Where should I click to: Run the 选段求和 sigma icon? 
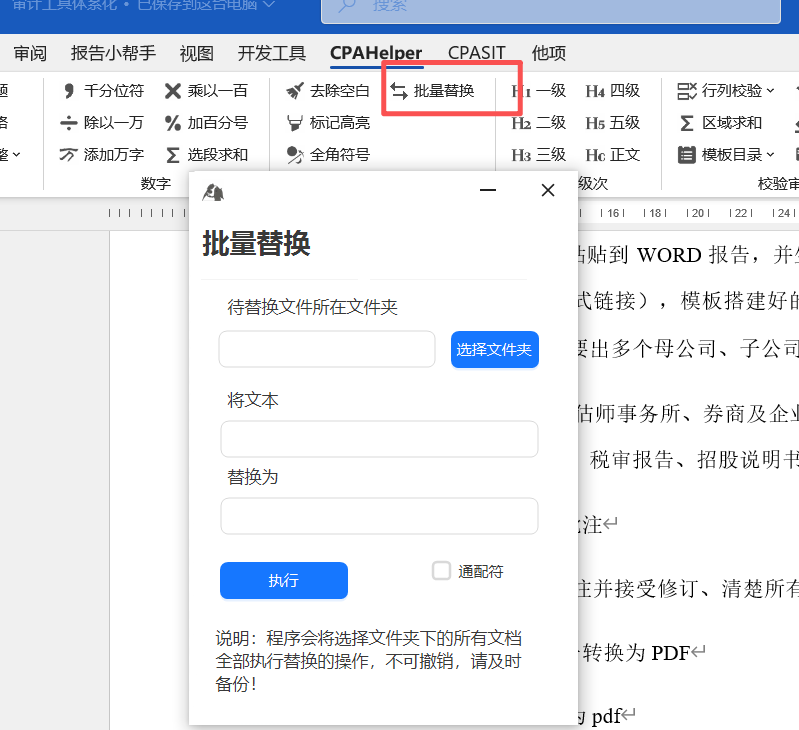173,155
